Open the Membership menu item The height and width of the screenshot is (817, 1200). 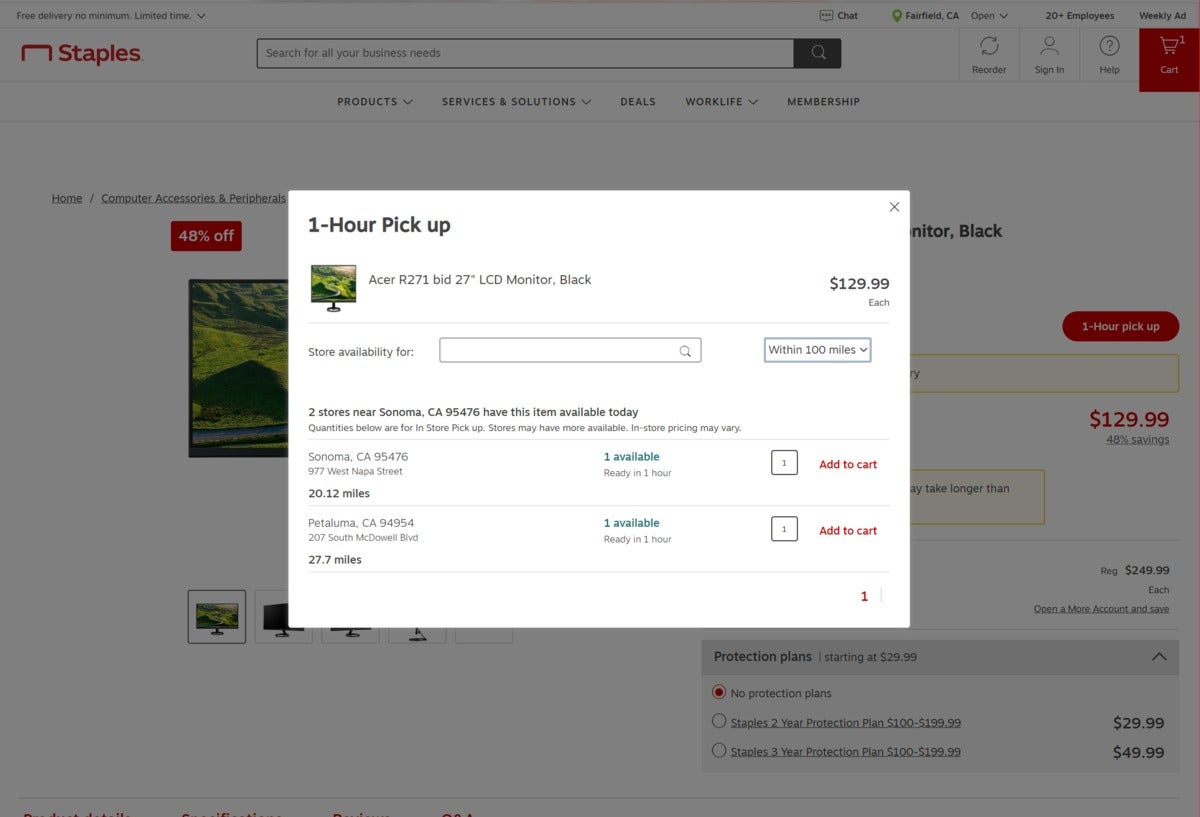(x=823, y=102)
